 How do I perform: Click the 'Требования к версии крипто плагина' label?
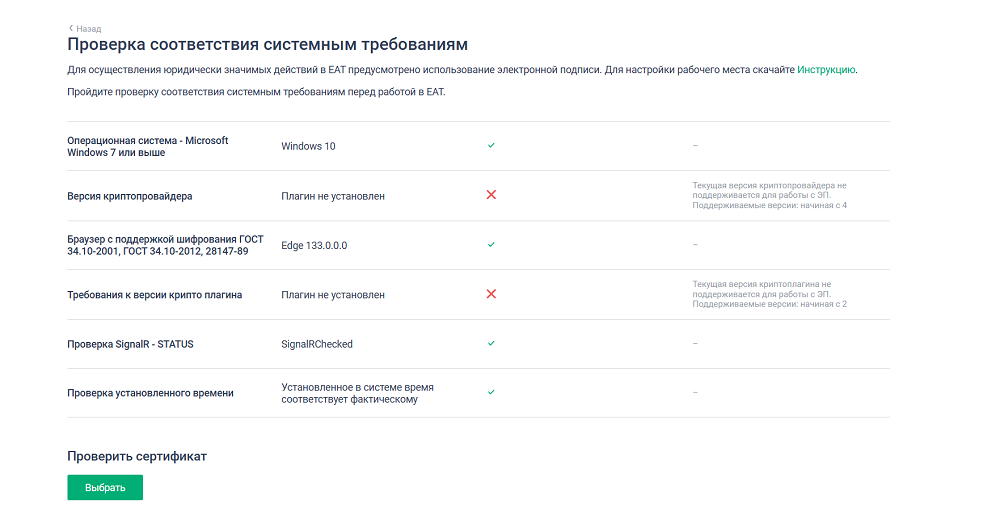coord(154,295)
